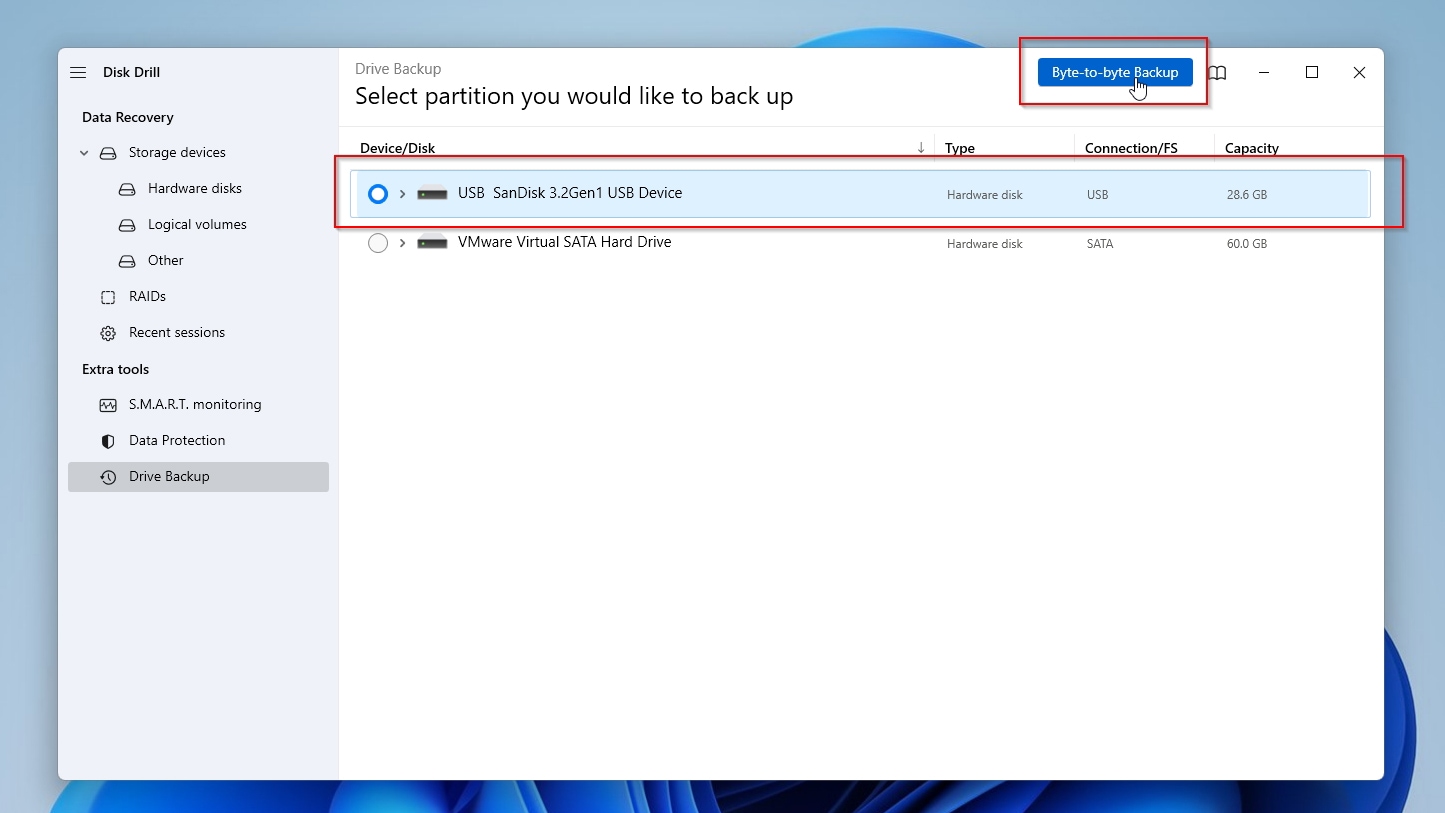Click the 'VMware Virtual SATA Hard Drive' name

(x=565, y=241)
